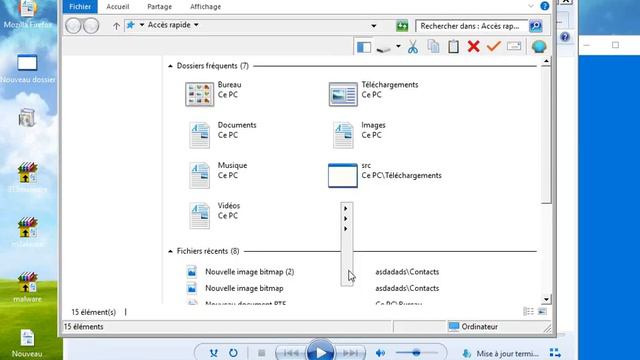This screenshot has height=360, width=640.
Task: Click the rename box toolbar icon
Action: point(514,46)
